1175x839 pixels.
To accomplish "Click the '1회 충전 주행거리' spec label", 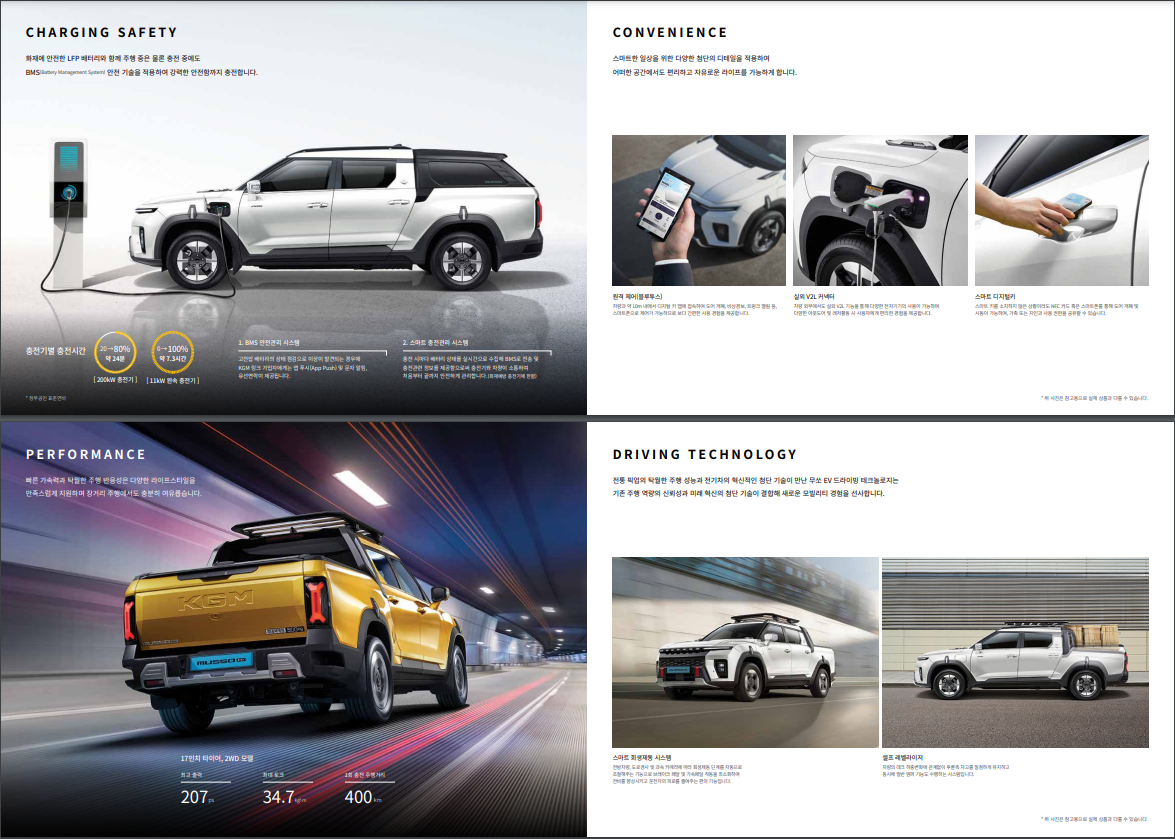I will [365, 775].
